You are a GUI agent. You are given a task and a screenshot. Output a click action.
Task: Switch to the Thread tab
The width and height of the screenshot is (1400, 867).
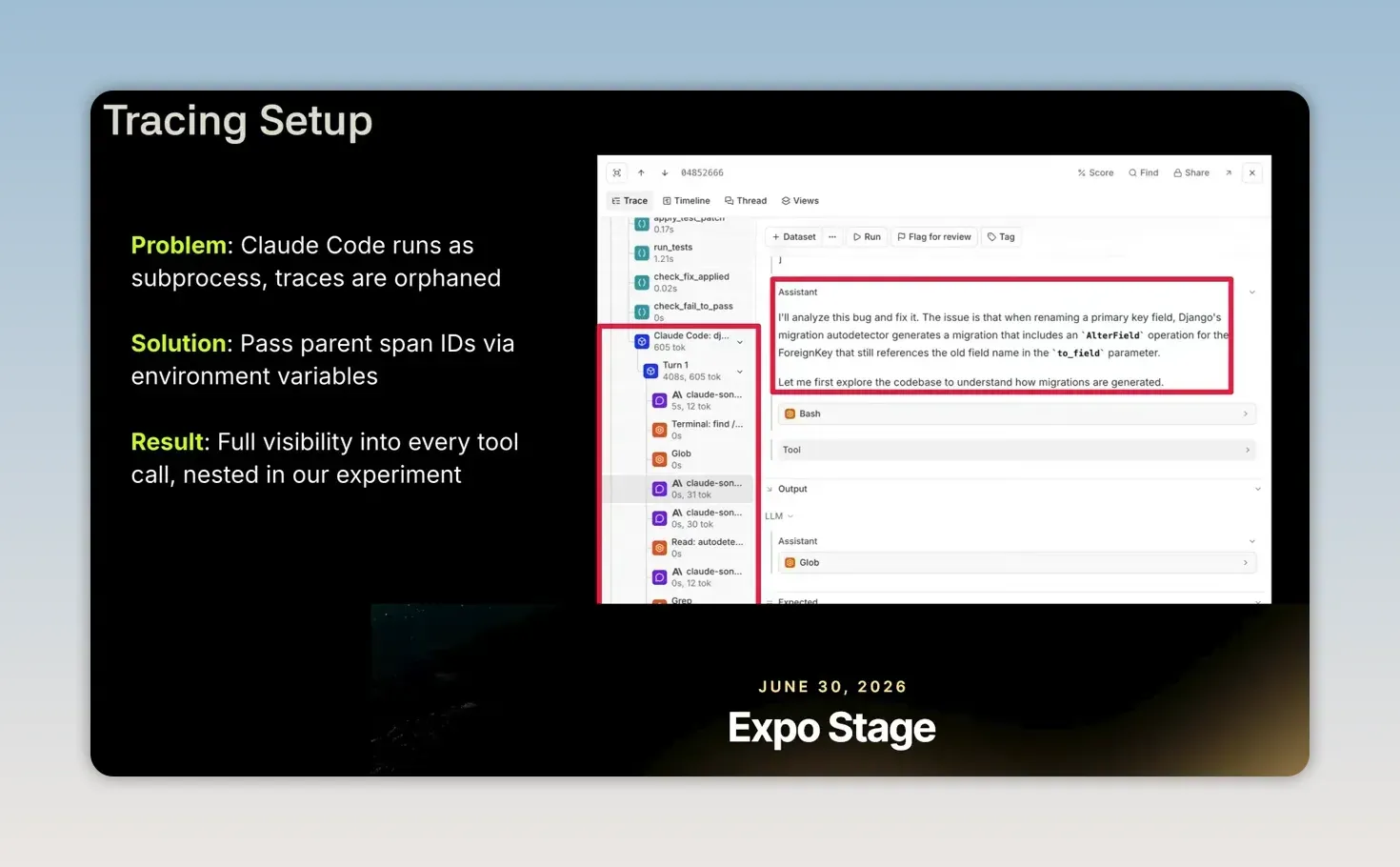746,201
